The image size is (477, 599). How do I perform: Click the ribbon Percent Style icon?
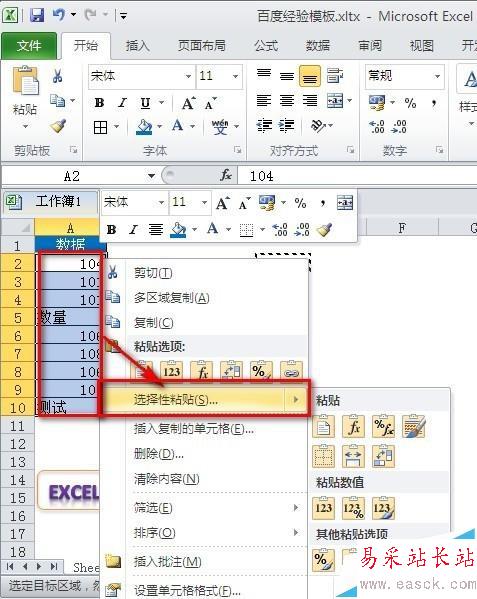[411, 103]
